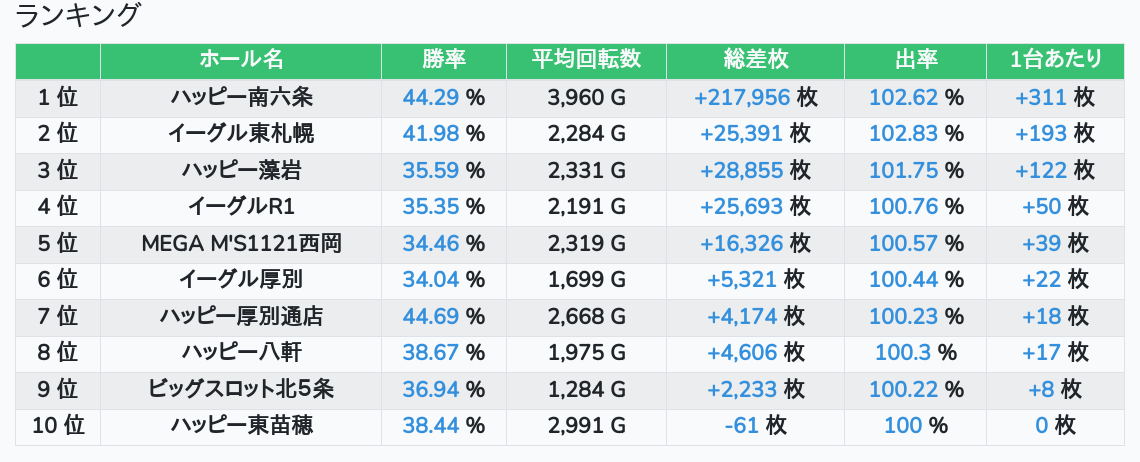The image size is (1140, 462).
Task: Click the 総差枚 column header
Action: coord(755,61)
